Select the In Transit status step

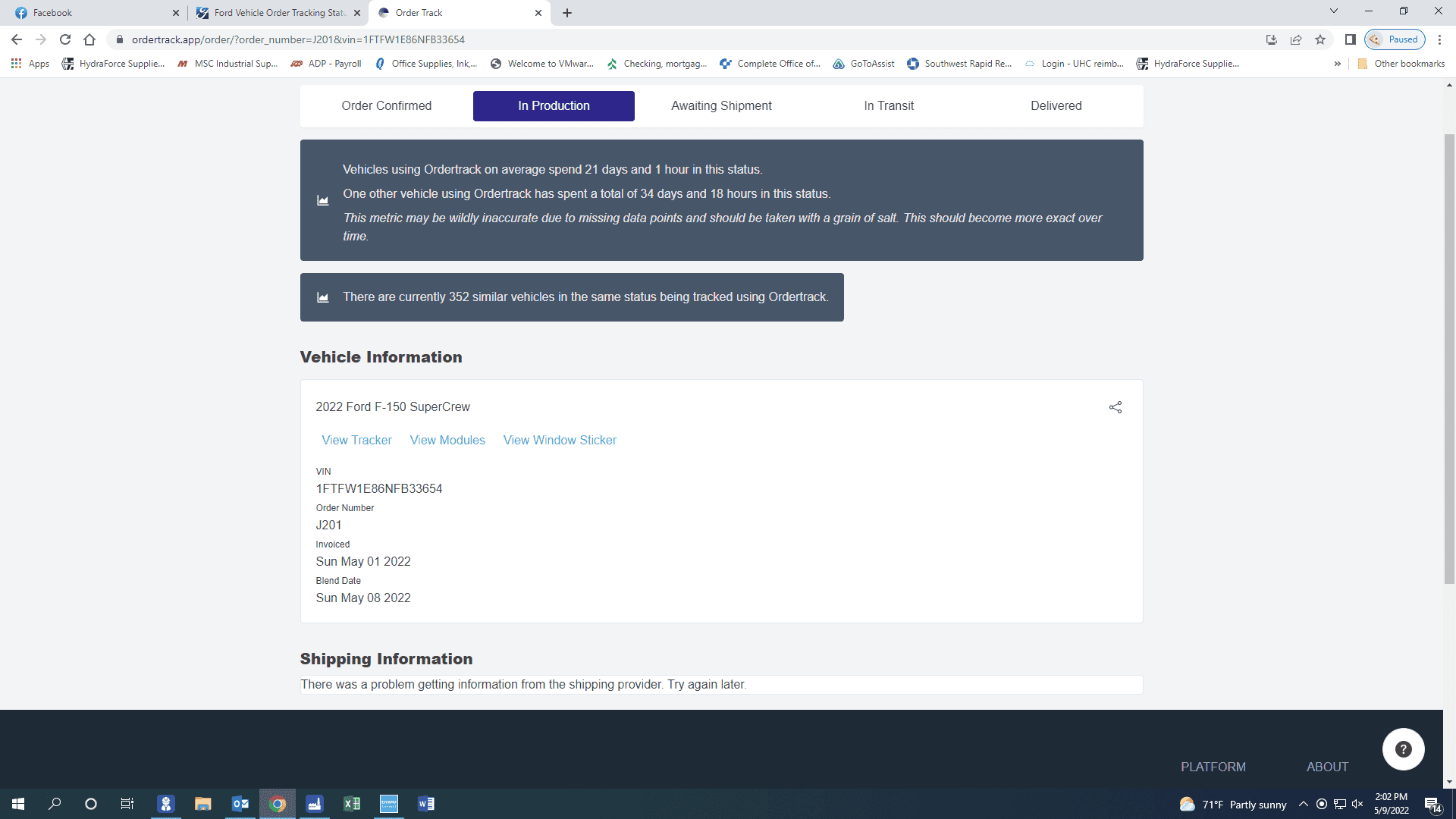tap(889, 106)
